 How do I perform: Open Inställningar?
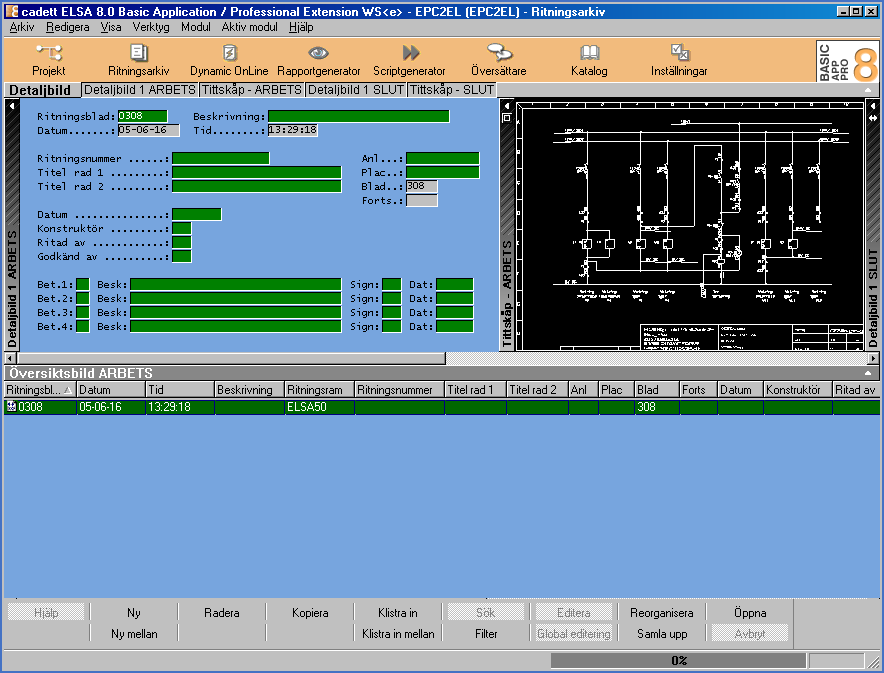(678, 59)
